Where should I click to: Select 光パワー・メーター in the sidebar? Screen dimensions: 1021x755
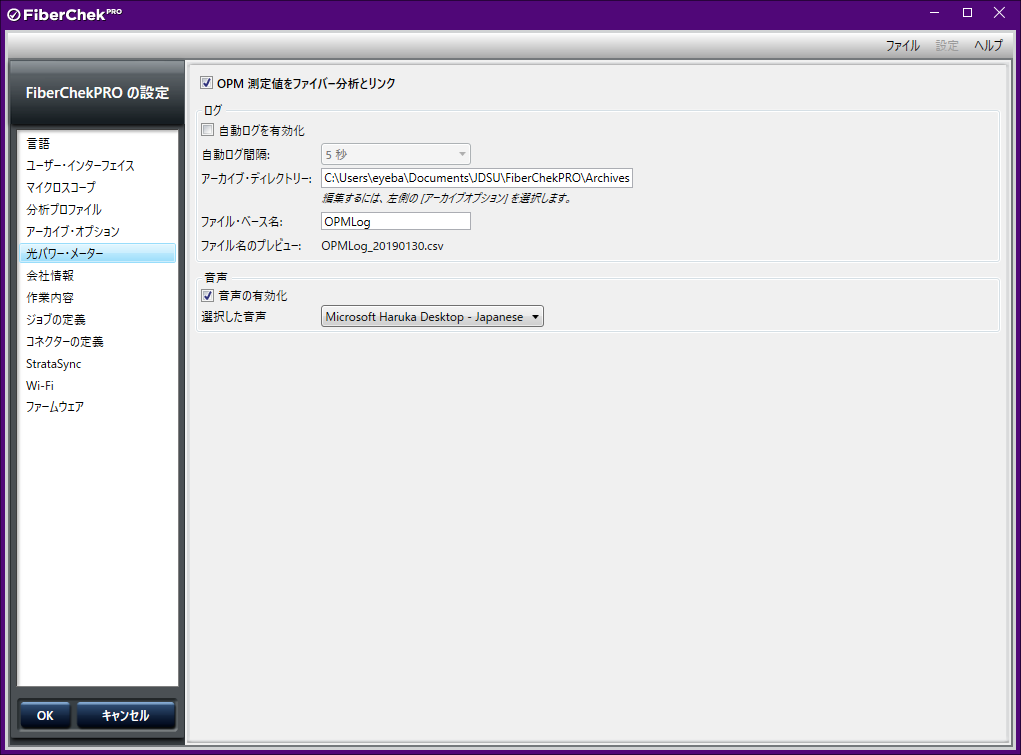[x=98, y=253]
